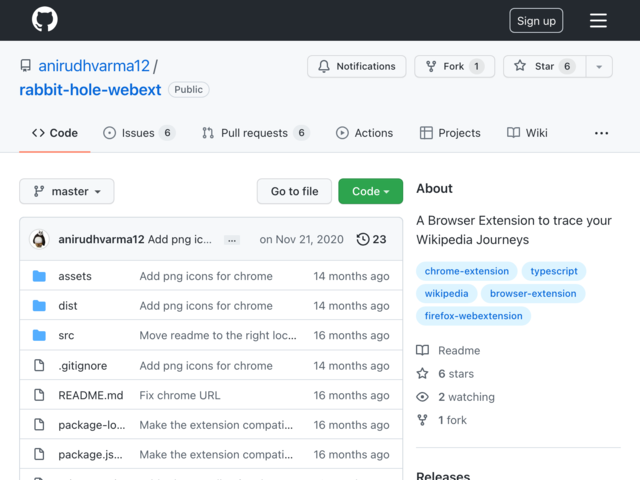Click the Wiki book icon
Image resolution: width=640 pixels, height=480 pixels.
pyautogui.click(x=513, y=133)
